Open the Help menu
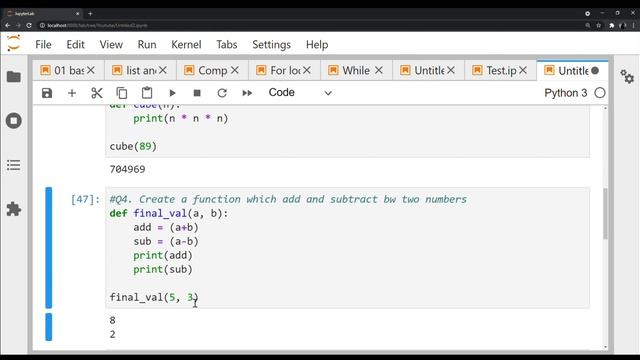Image resolution: width=640 pixels, height=360 pixels. click(317, 44)
